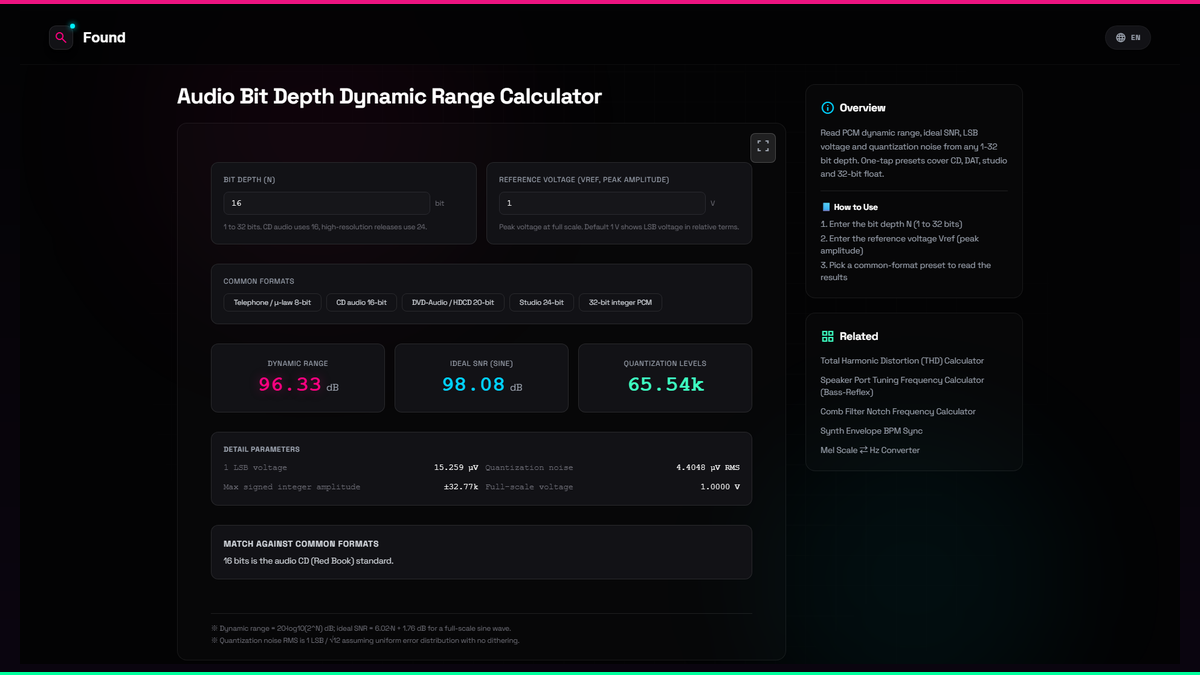Click the Overview info icon
1200x675 pixels.
click(827, 108)
